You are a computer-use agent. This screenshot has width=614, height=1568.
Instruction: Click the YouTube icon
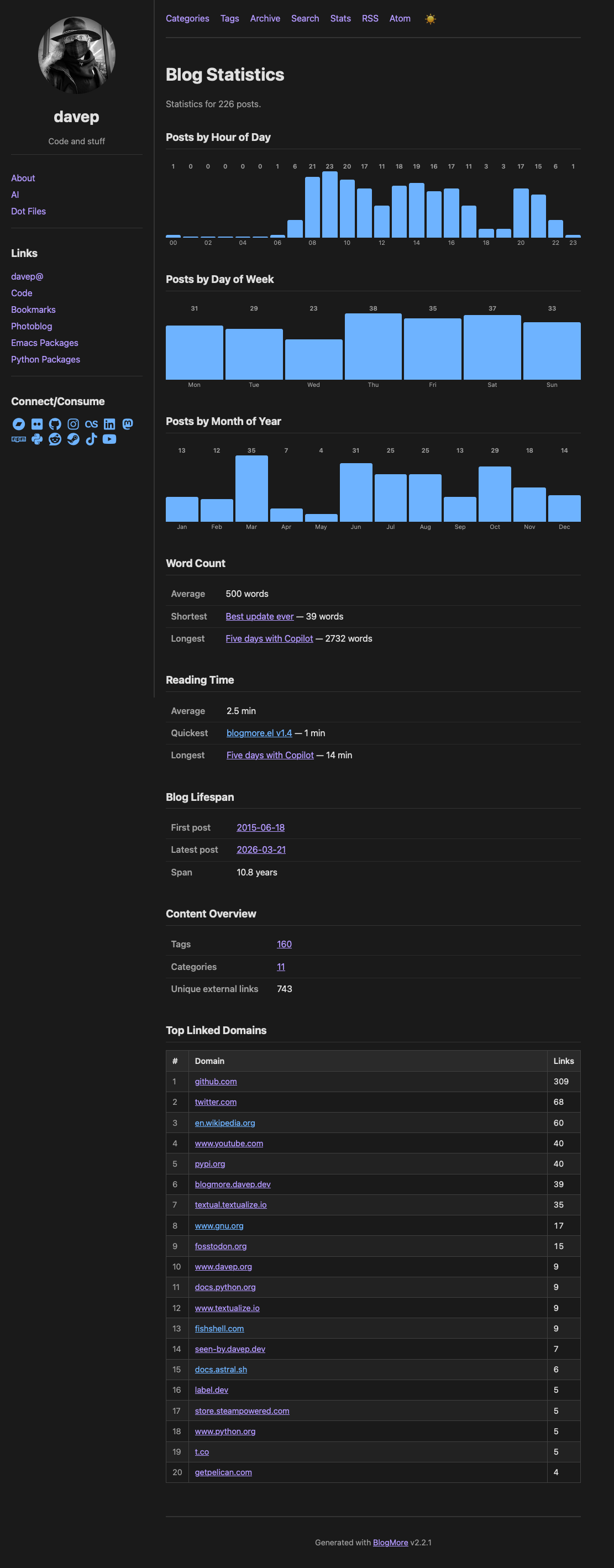pyautogui.click(x=109, y=439)
